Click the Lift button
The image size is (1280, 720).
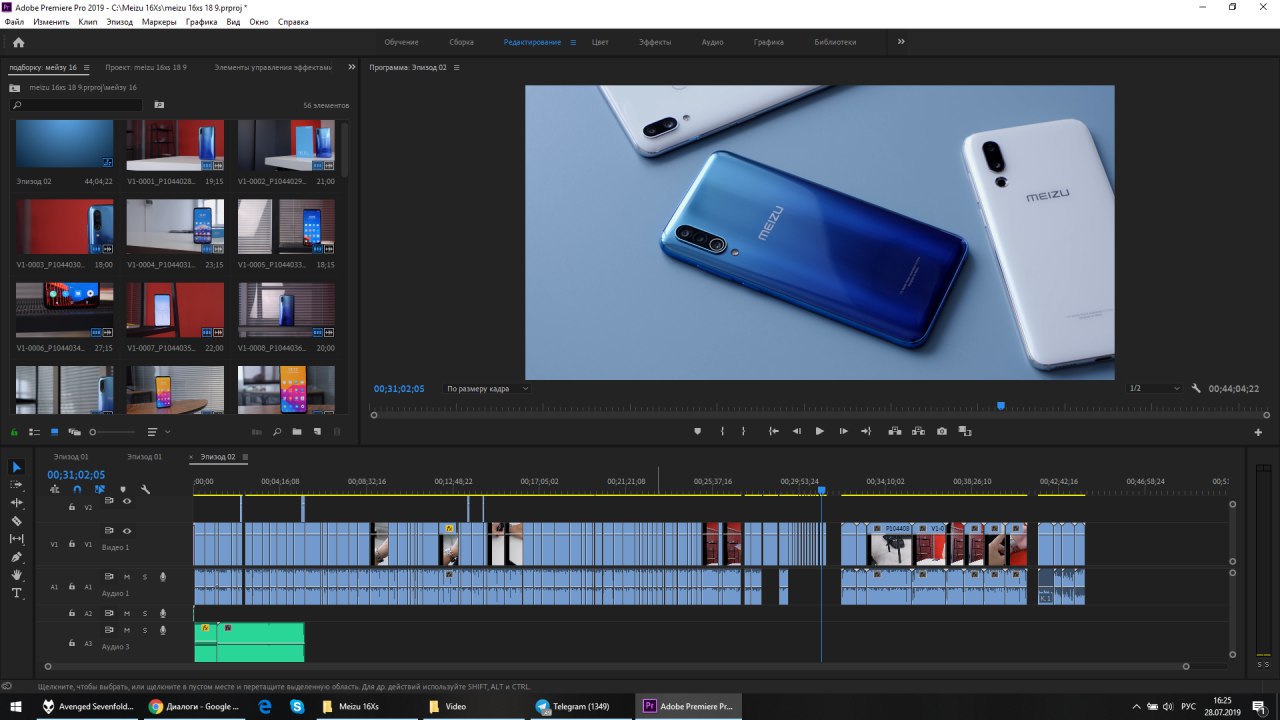point(894,431)
